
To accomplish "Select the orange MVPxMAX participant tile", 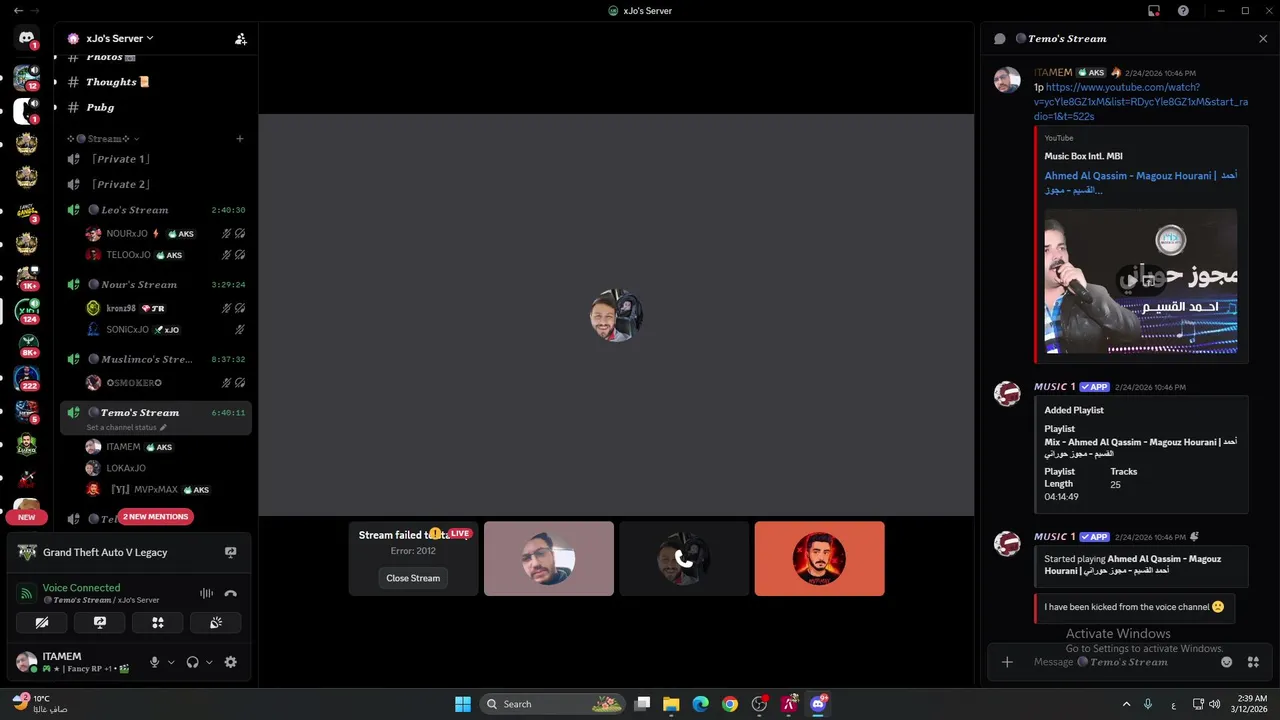I will pos(820,558).
